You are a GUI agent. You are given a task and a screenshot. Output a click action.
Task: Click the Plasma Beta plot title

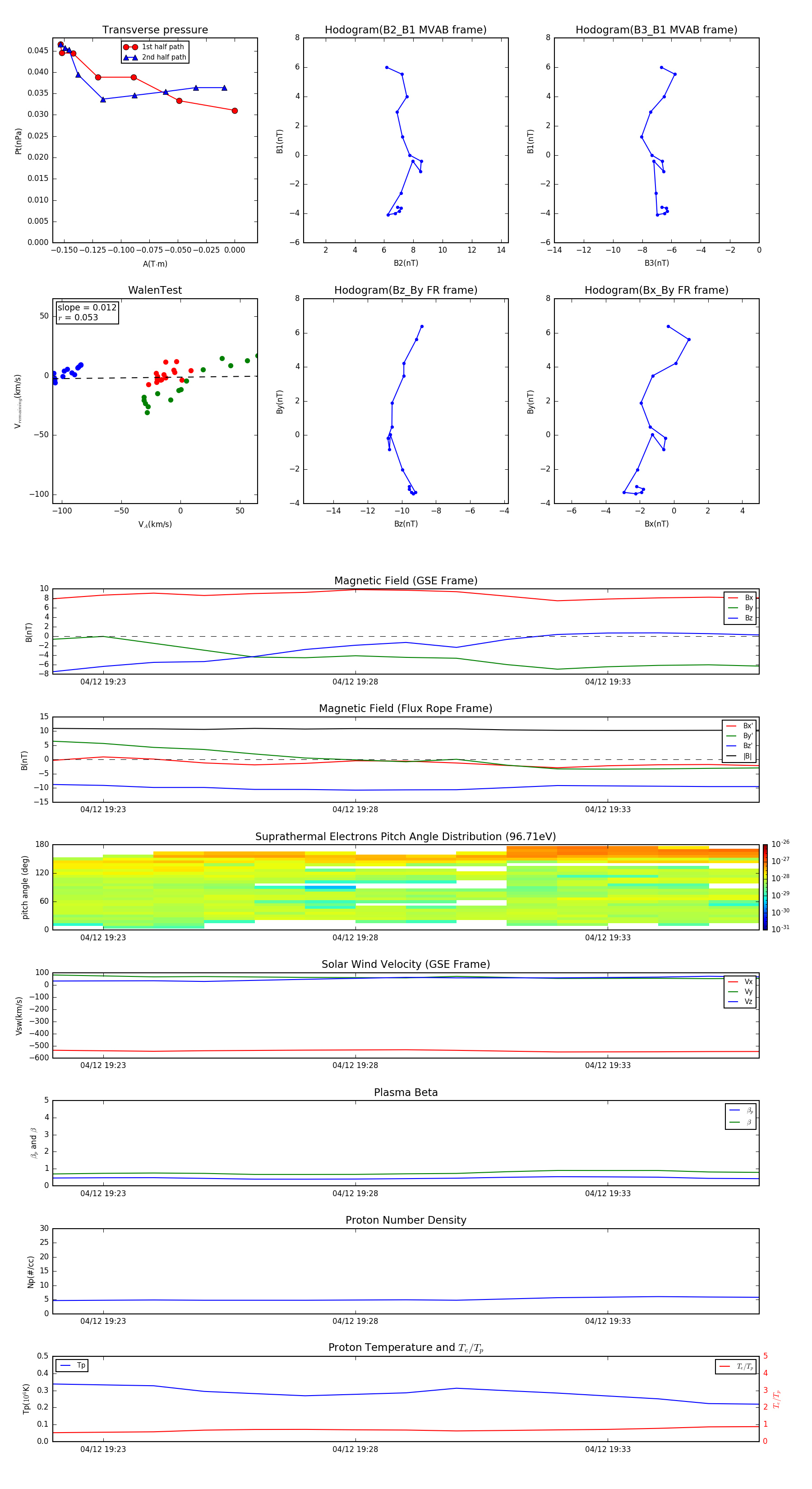tap(406, 1092)
